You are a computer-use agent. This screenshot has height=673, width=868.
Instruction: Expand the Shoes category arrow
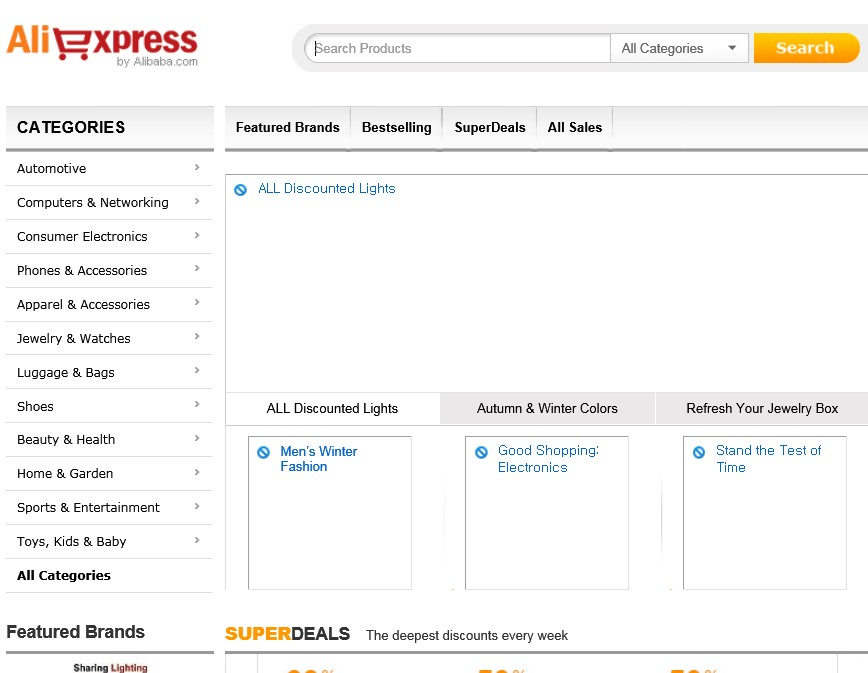(197, 405)
